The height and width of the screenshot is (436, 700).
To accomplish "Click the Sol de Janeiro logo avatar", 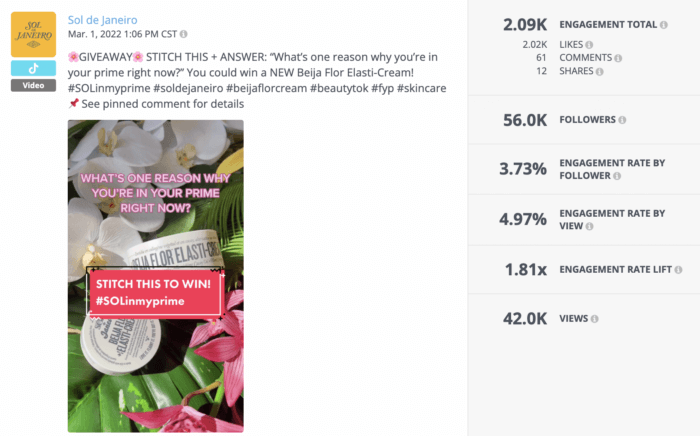I will tap(33, 34).
